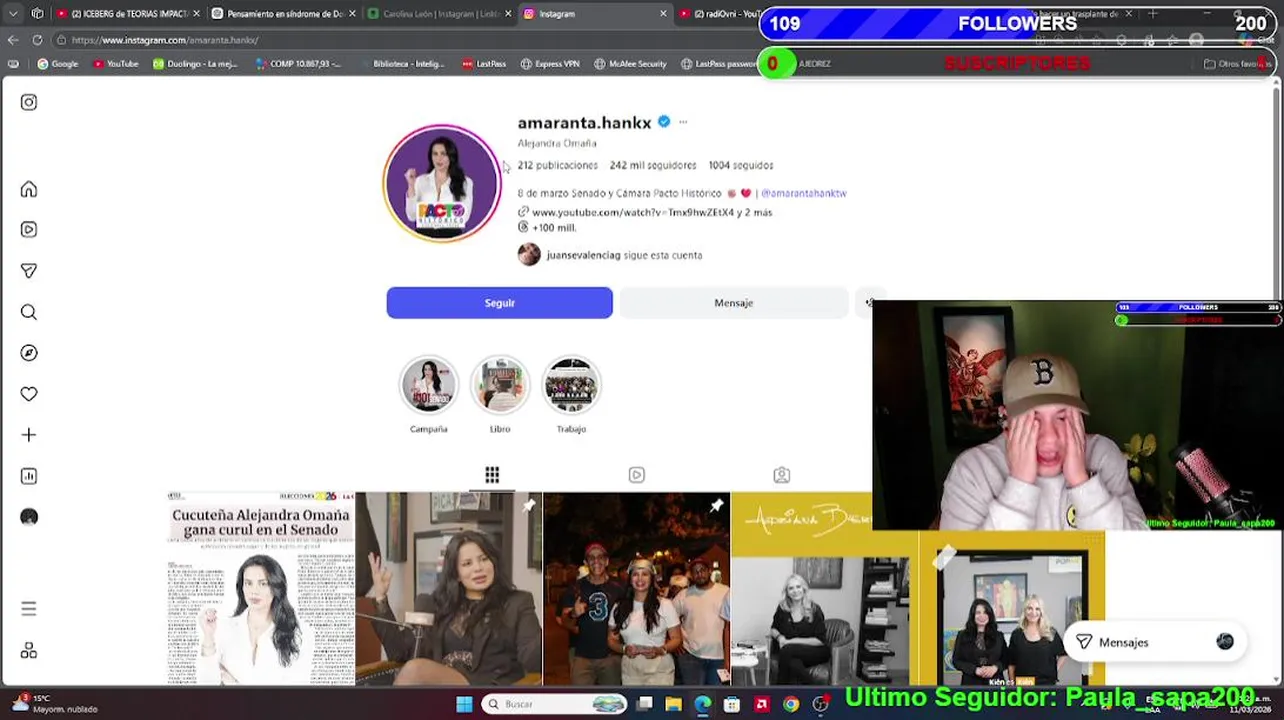The width and height of the screenshot is (1284, 720).
Task: Click the bottom sidebar apps icon
Action: (29, 651)
